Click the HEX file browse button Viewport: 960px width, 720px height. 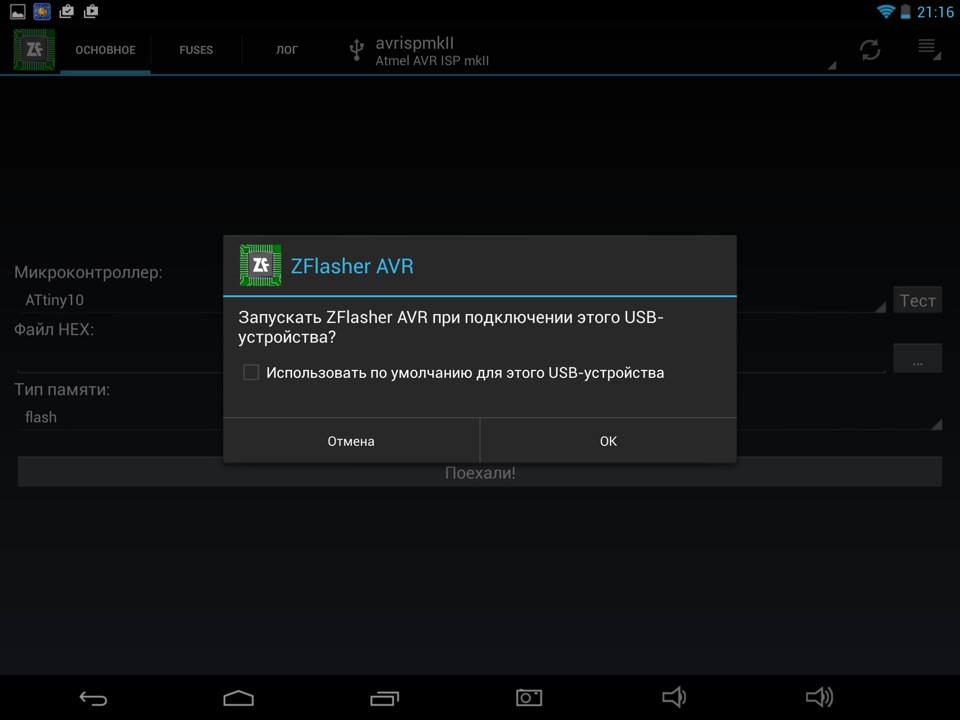coord(917,359)
